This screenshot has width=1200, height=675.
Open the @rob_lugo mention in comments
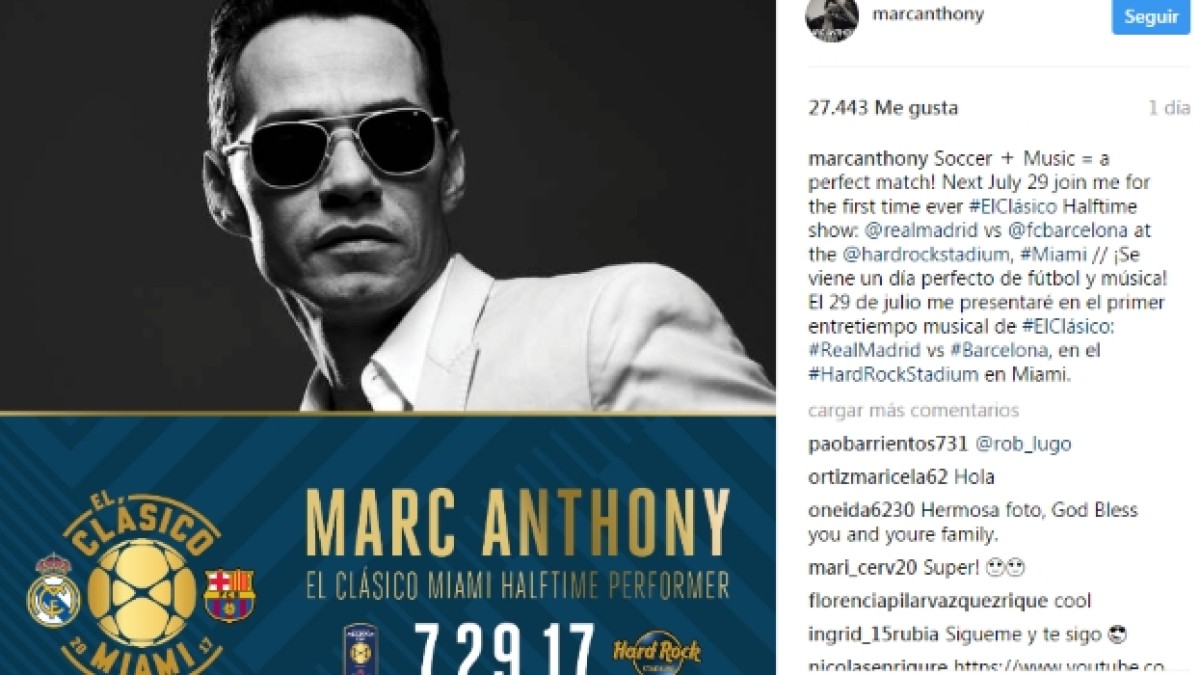(1023, 444)
